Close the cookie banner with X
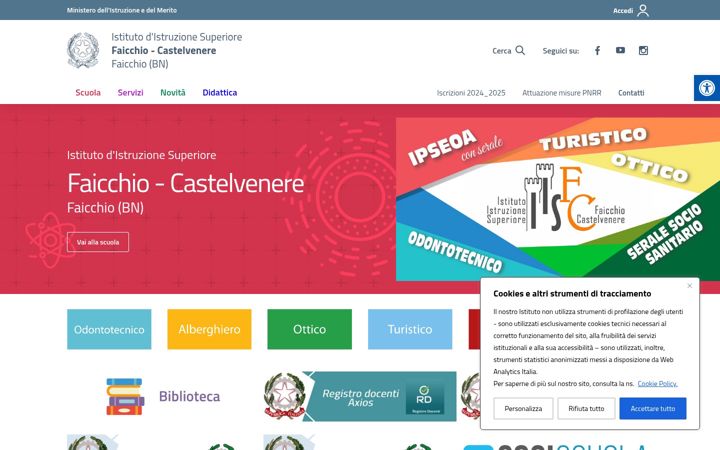720x450 pixels. pos(689,286)
